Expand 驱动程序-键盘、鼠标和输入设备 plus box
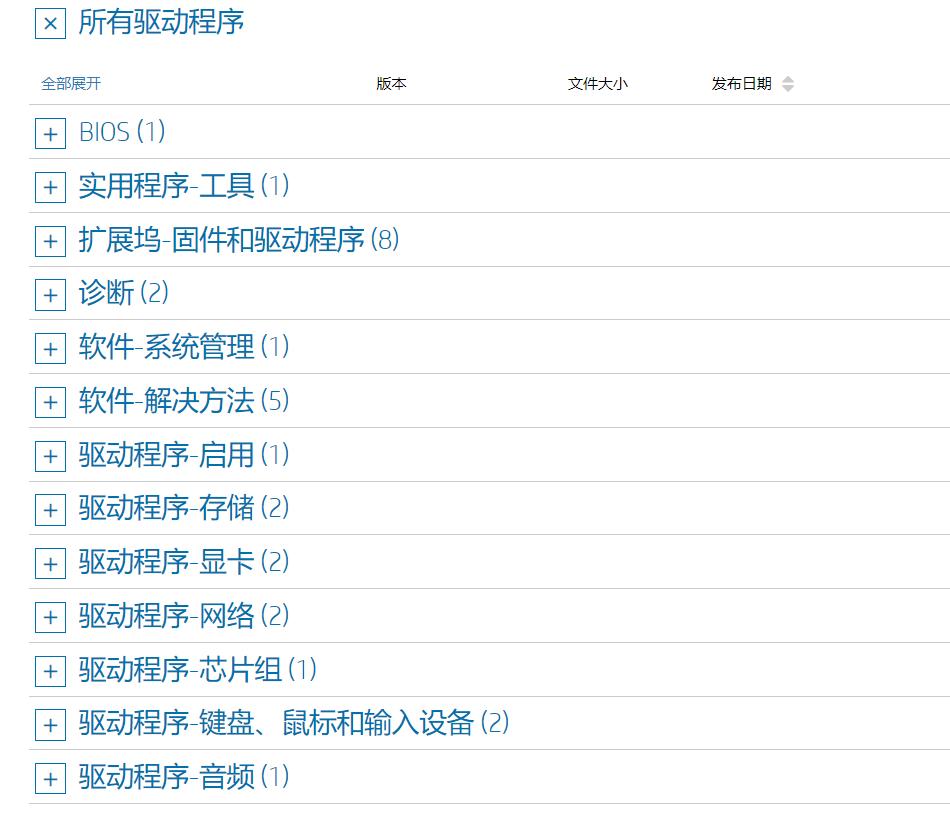The image size is (950, 820). tap(50, 725)
